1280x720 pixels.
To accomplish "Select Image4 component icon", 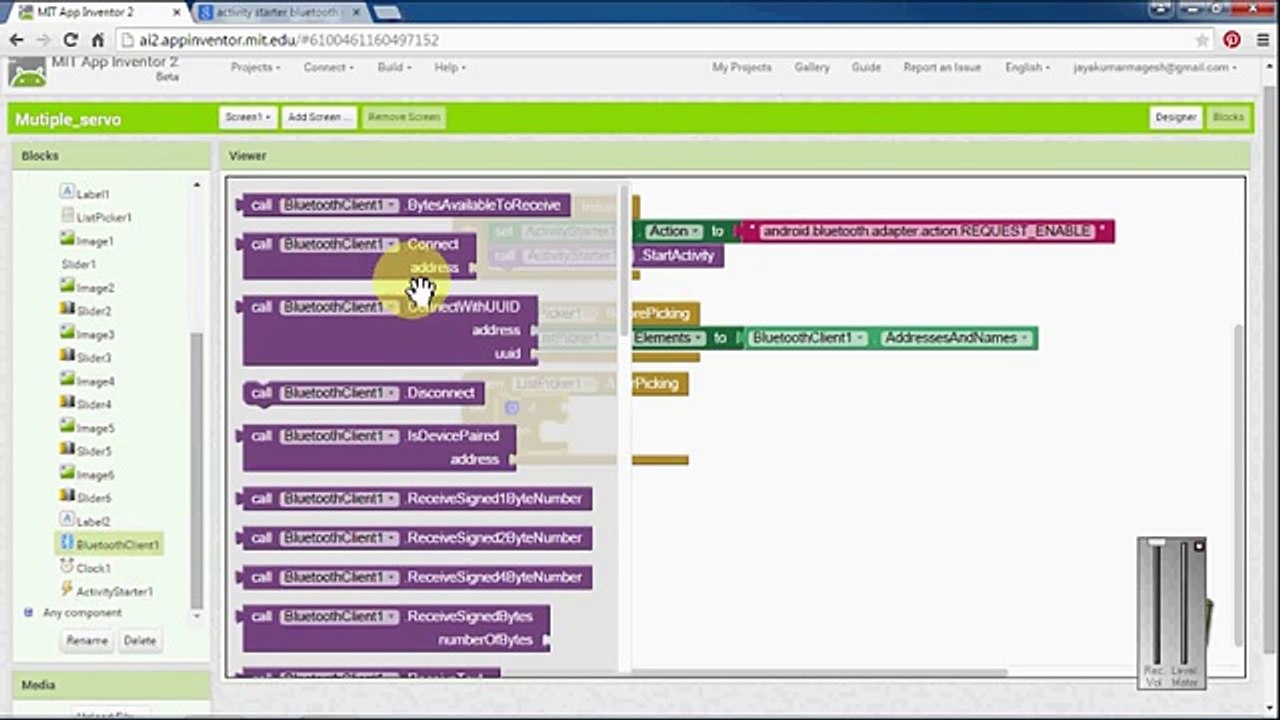I will (x=67, y=380).
